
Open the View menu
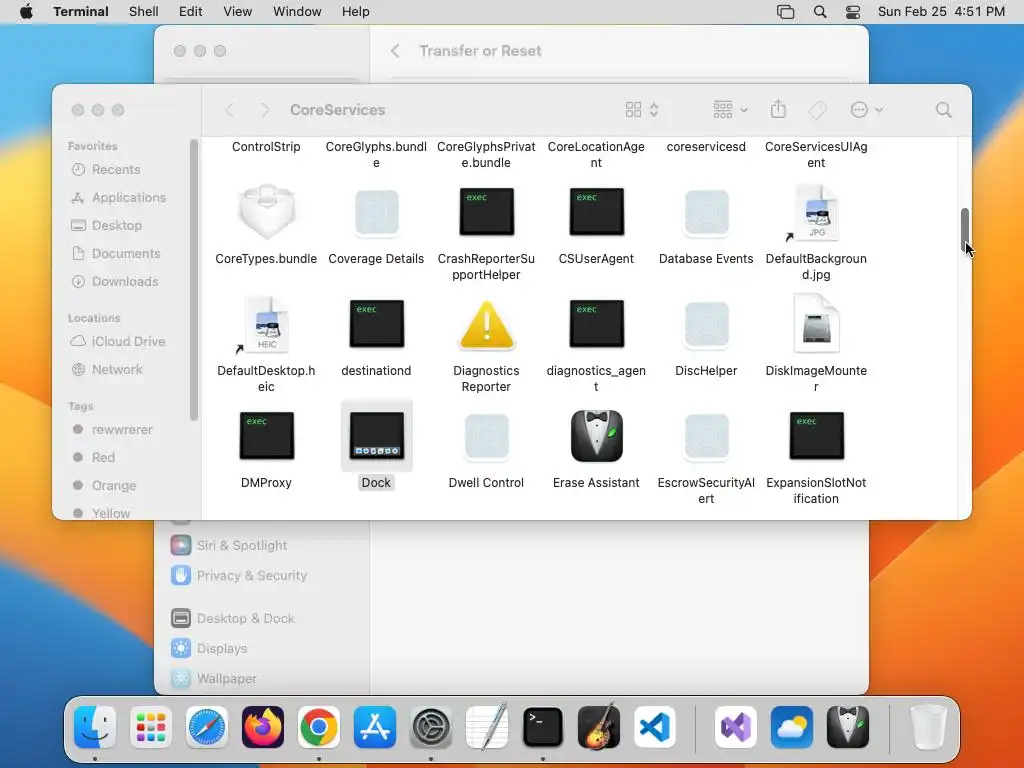(237, 12)
